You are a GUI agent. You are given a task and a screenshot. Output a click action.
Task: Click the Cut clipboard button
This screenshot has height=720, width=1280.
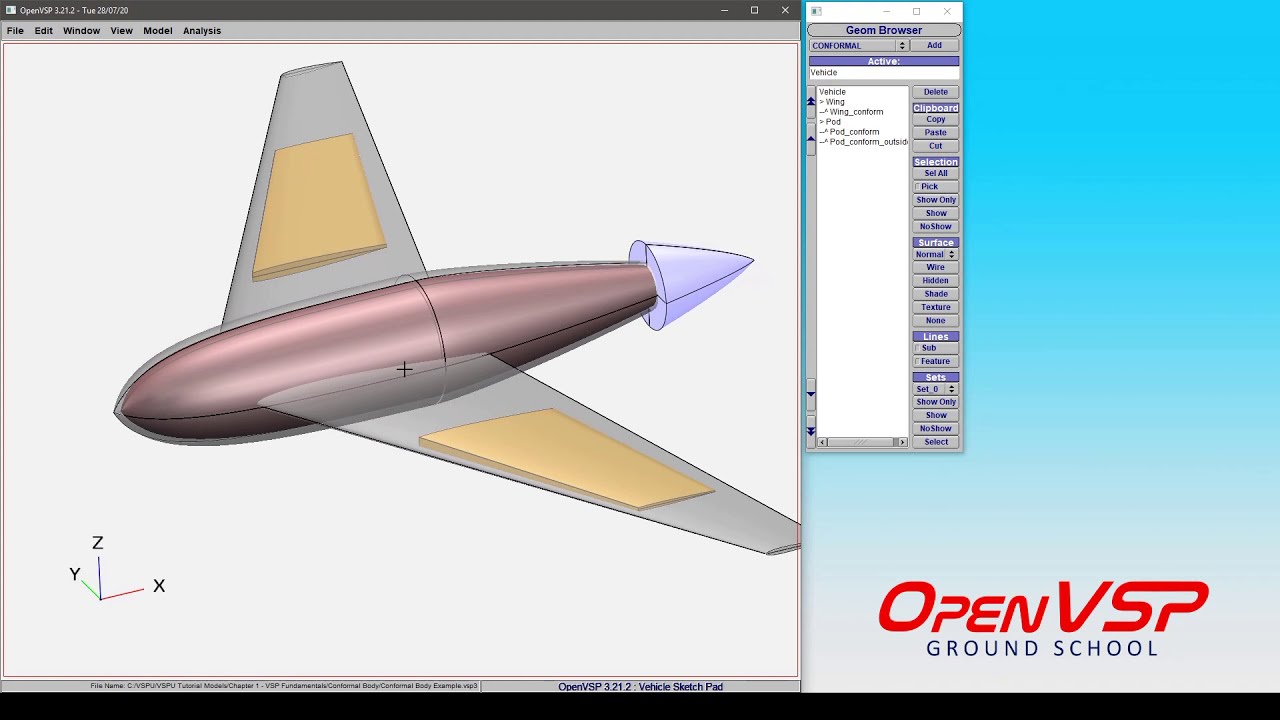(x=936, y=146)
